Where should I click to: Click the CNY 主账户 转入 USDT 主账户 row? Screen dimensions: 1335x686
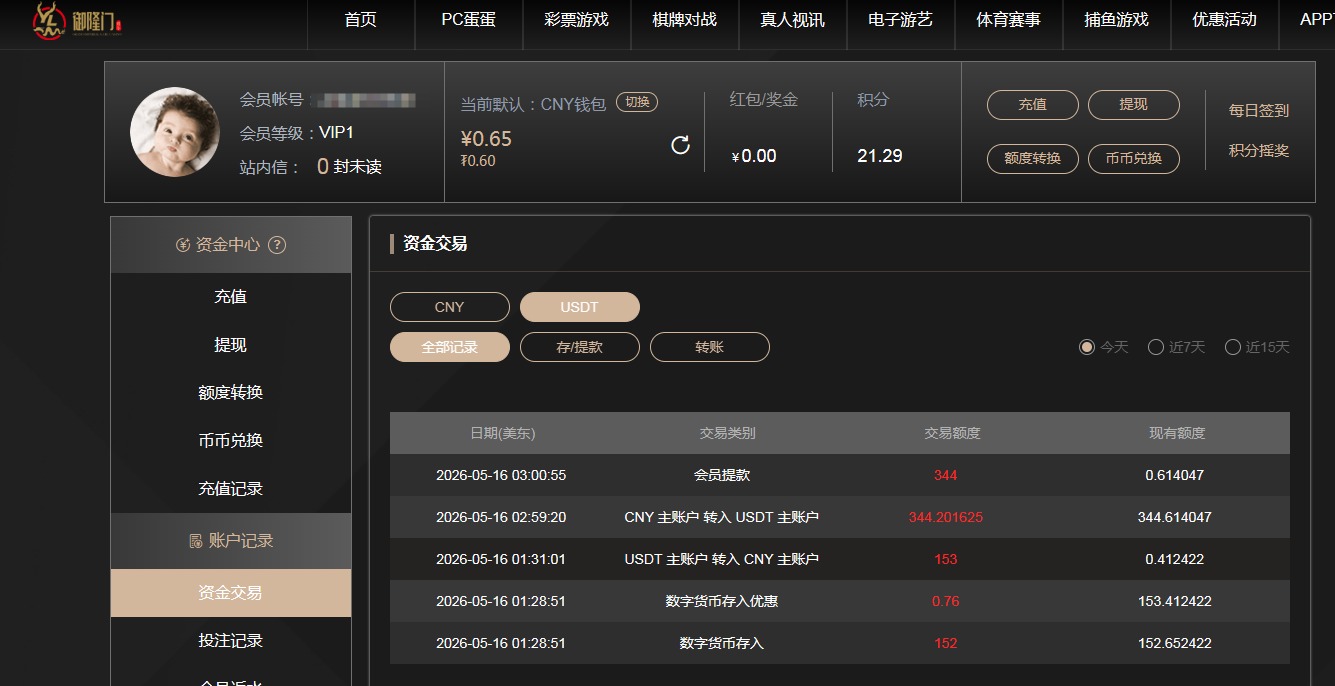(840, 517)
